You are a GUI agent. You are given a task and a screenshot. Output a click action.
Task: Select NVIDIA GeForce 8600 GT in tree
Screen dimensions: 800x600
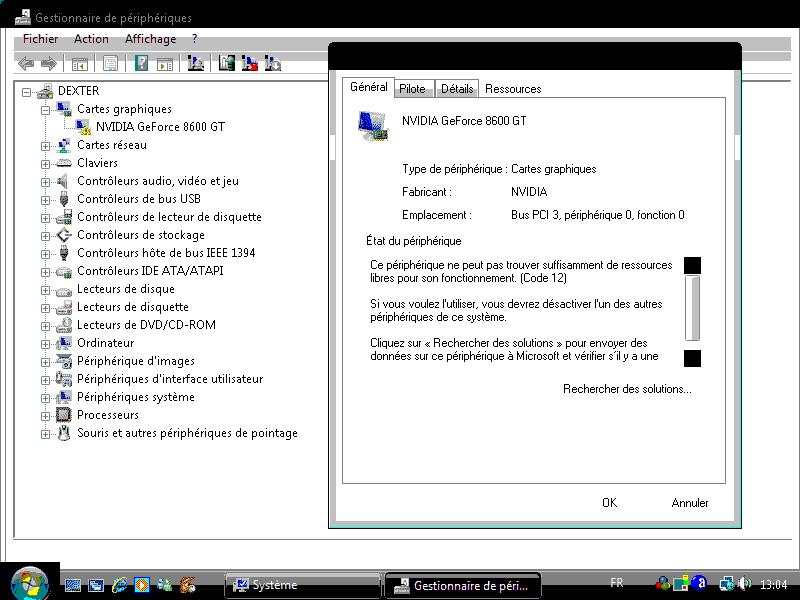coord(160,127)
